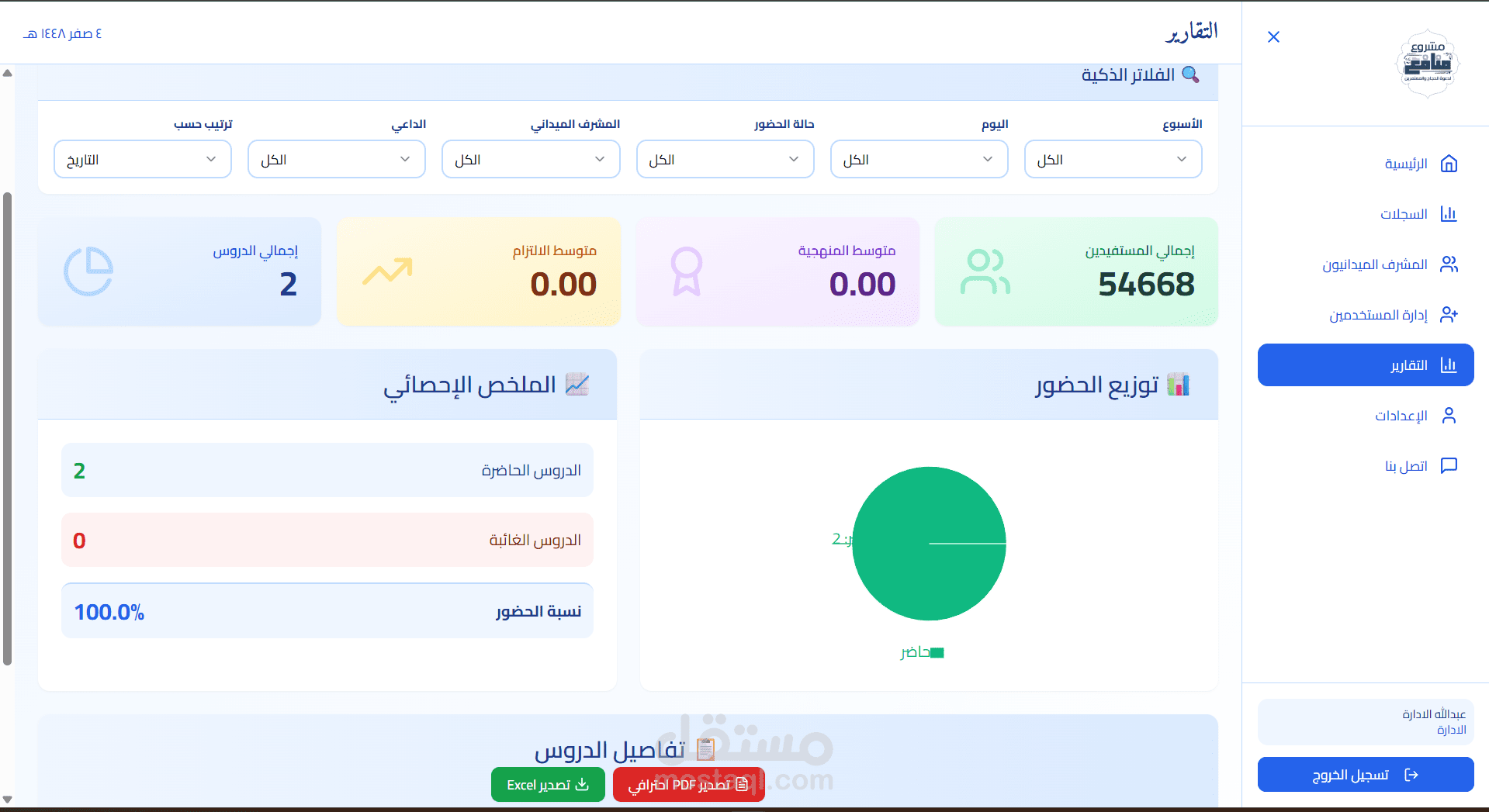The height and width of the screenshot is (812, 1489).
Task: Click the clipboard emoji beside تفاصيل الدروس
Action: pos(705,749)
